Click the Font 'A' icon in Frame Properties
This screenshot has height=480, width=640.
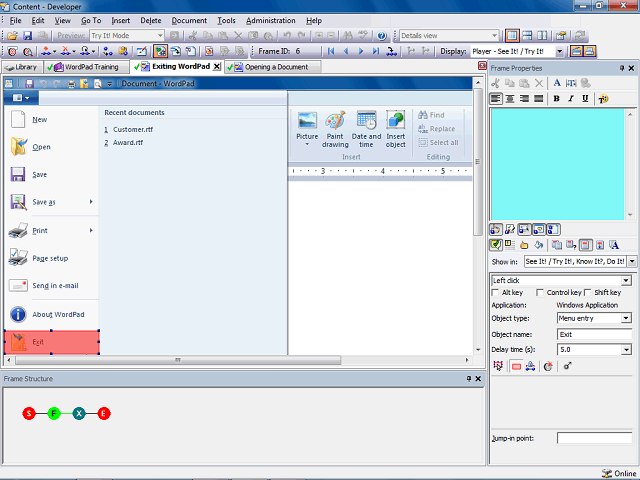pyautogui.click(x=557, y=83)
